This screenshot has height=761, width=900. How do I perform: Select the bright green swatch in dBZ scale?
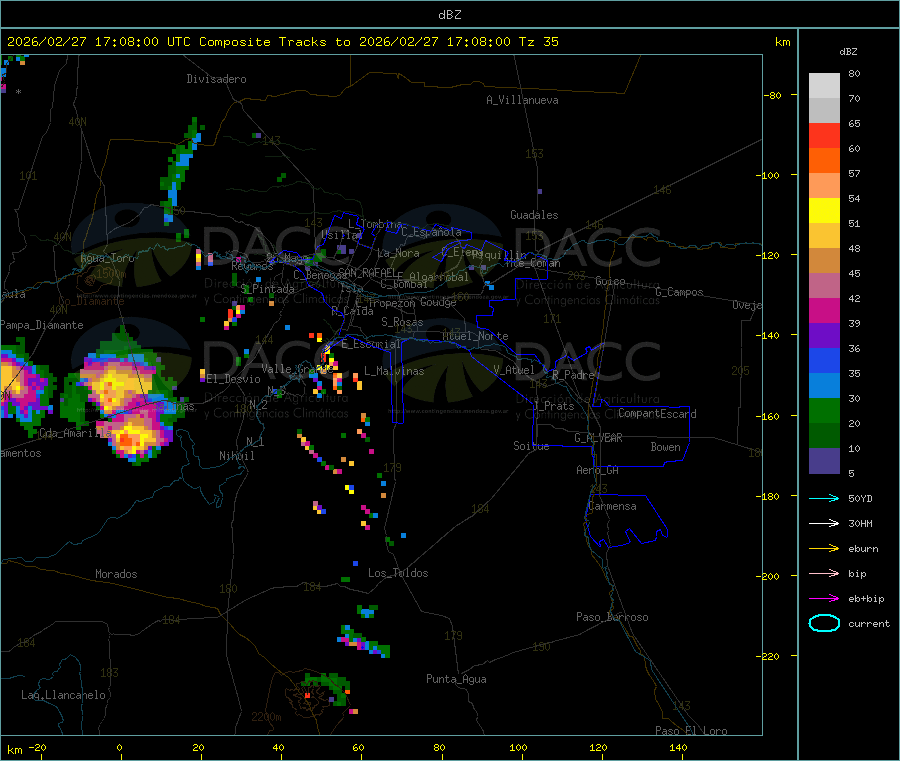pos(824,410)
